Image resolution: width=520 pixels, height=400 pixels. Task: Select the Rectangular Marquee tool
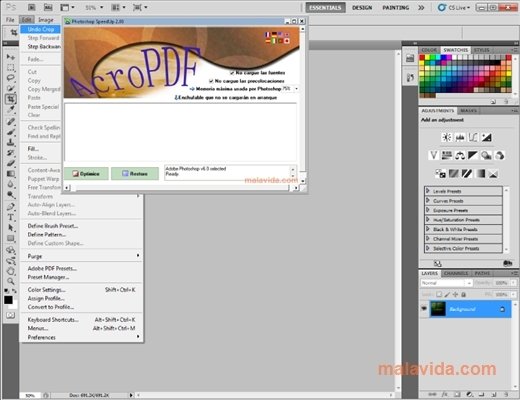[10, 67]
